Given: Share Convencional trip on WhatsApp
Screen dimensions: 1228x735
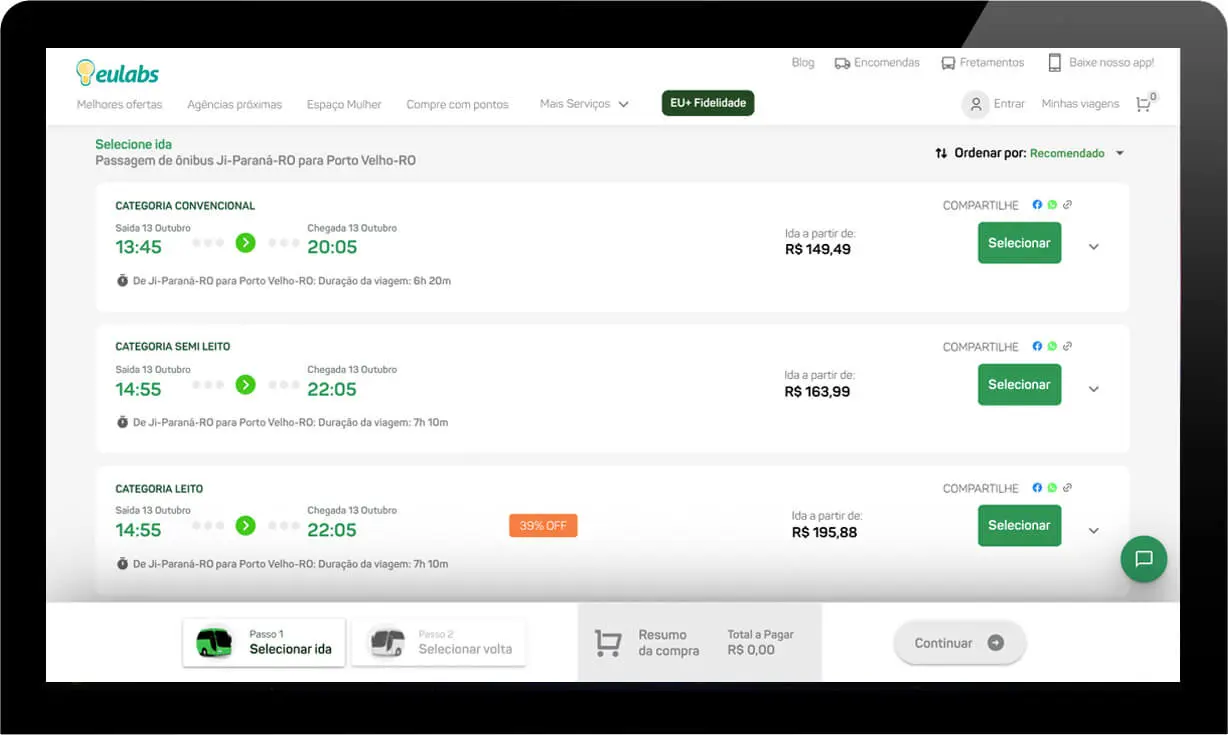Looking at the screenshot, I should pyautogui.click(x=1052, y=205).
